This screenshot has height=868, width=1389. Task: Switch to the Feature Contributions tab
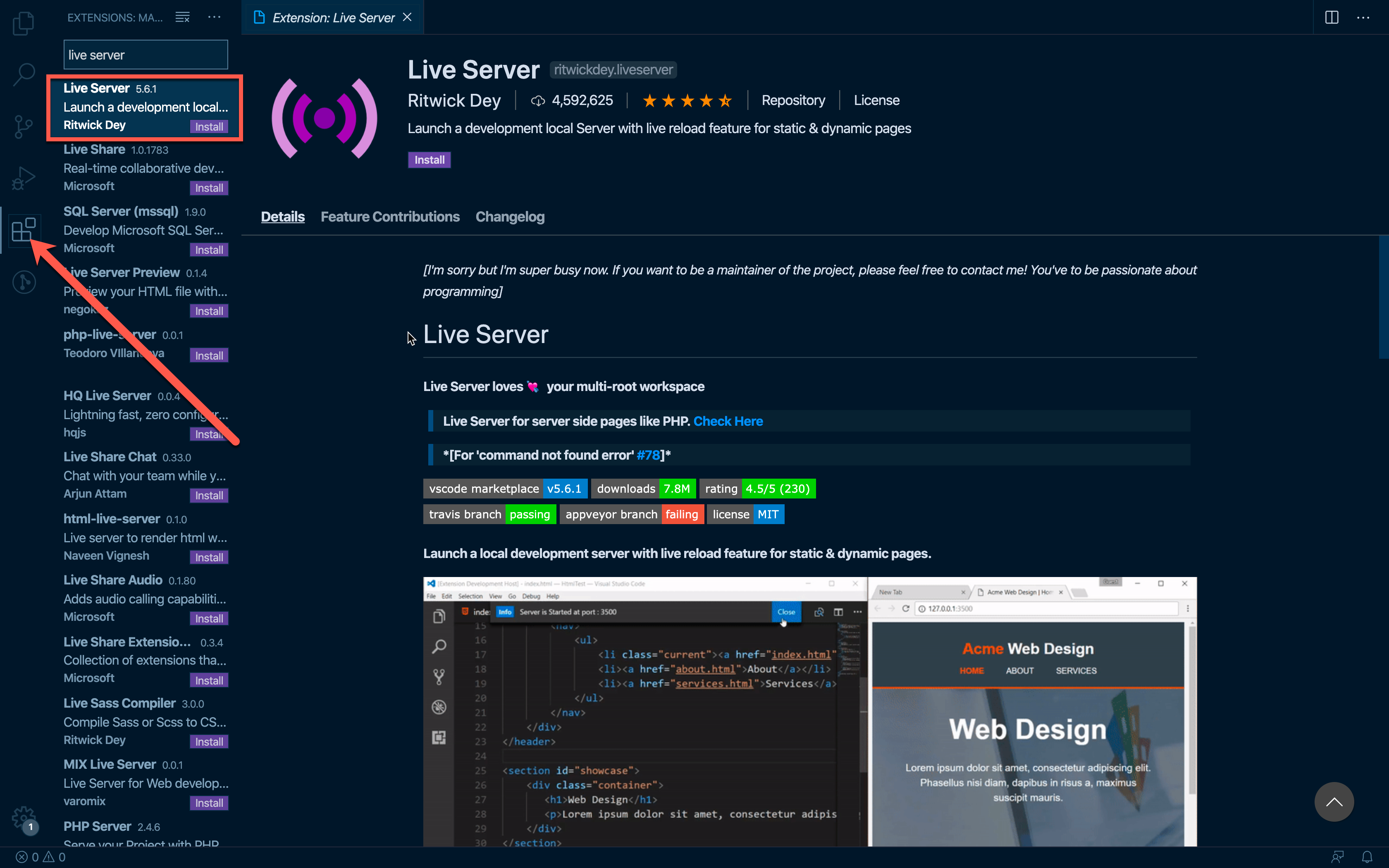pyautogui.click(x=390, y=216)
